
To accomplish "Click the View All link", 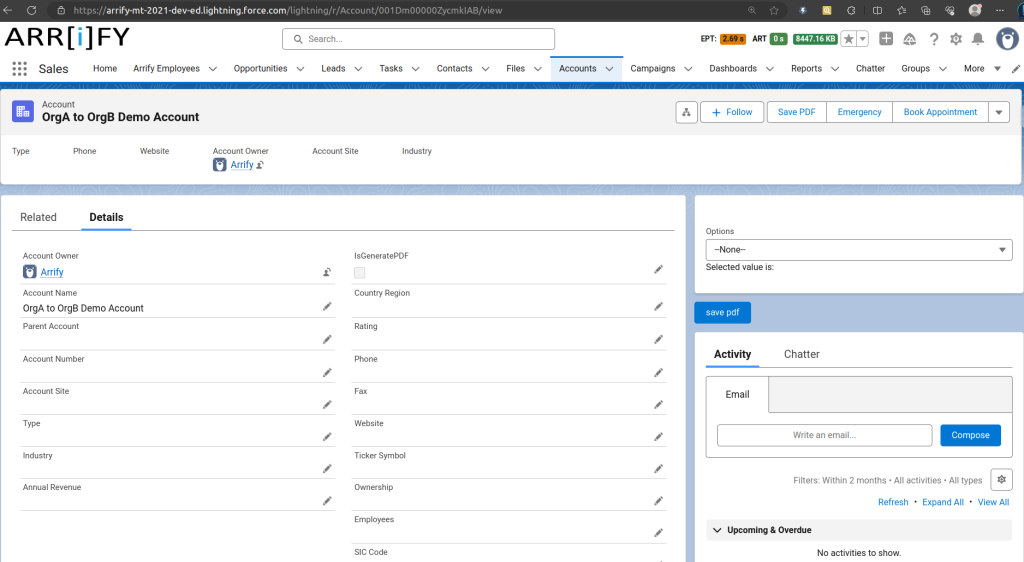I will pyautogui.click(x=993, y=502).
